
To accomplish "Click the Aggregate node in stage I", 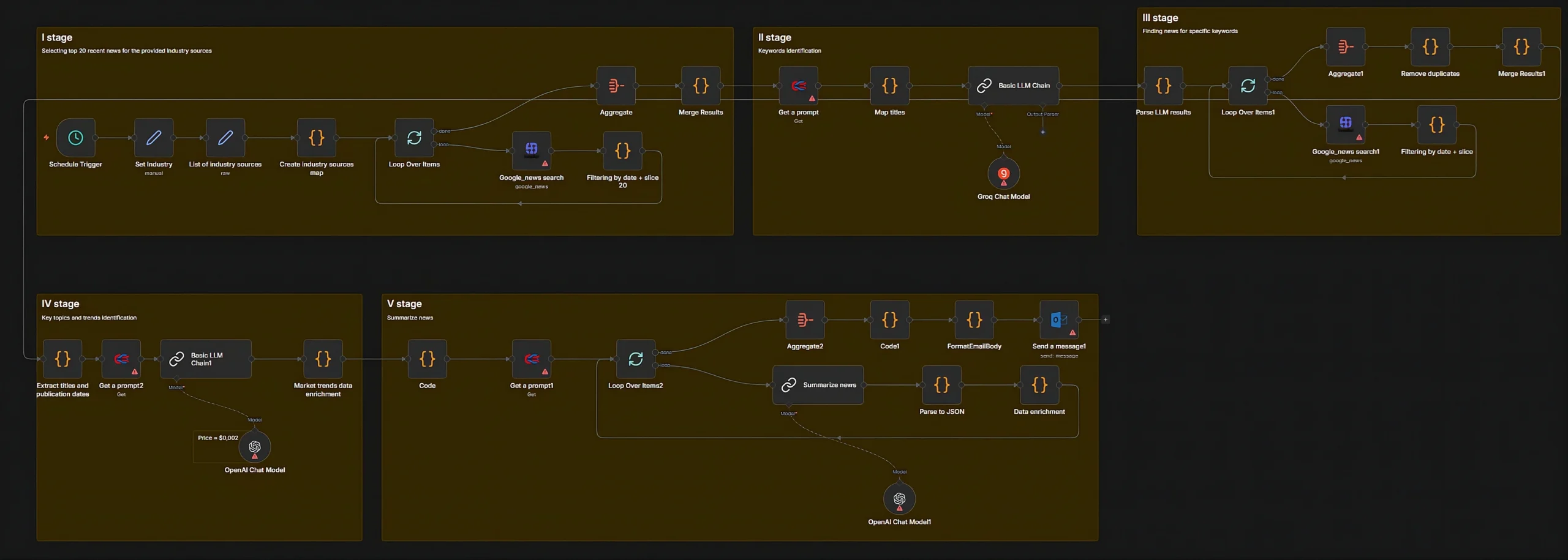I will [616, 86].
